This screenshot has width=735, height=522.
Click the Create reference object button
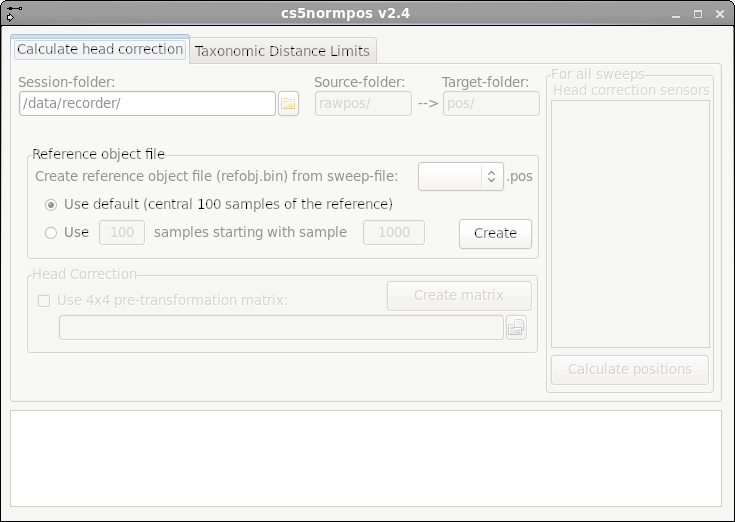(495, 233)
